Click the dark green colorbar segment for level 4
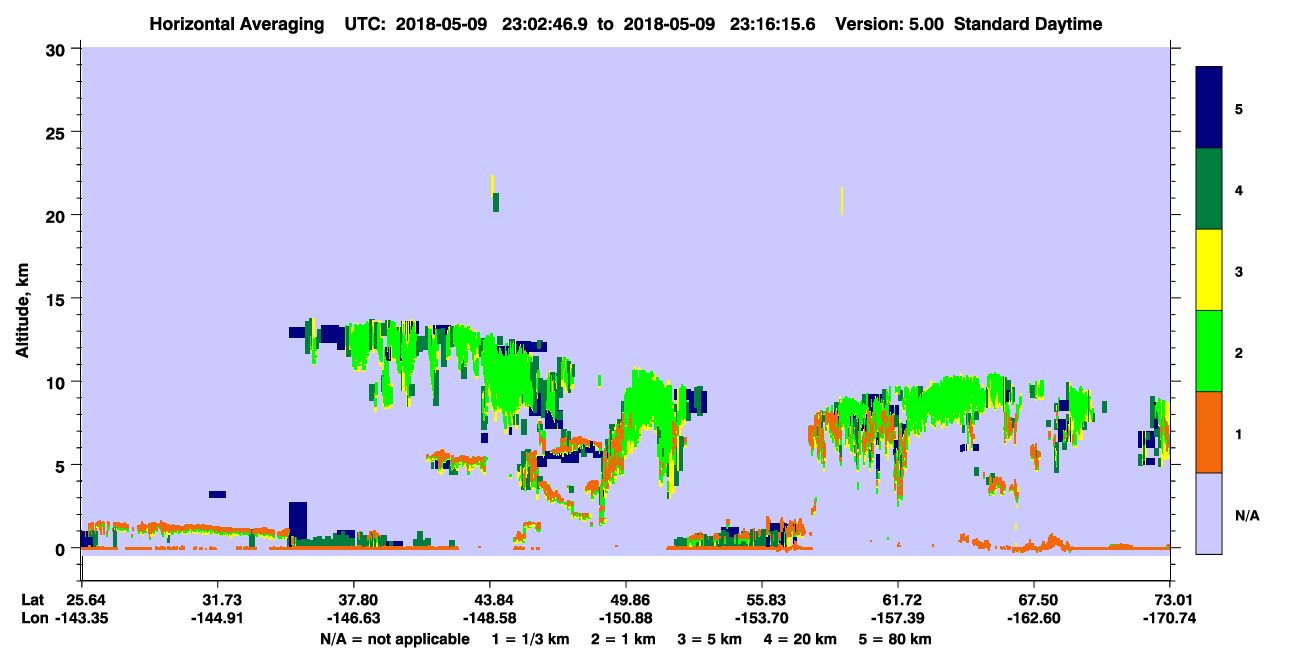This screenshot has height=667, width=1300. (x=1209, y=189)
